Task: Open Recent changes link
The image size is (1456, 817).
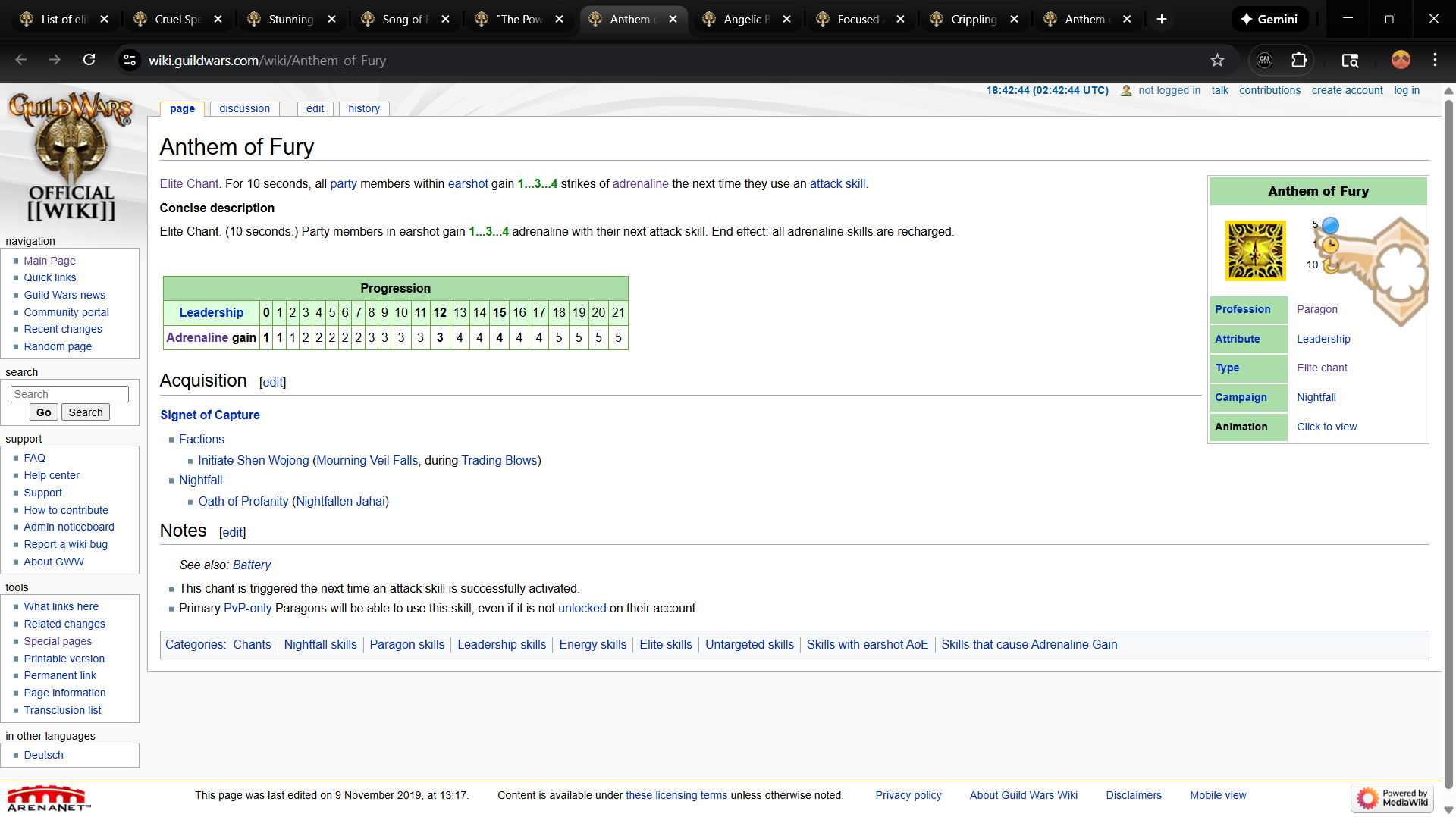Action: pyautogui.click(x=63, y=329)
